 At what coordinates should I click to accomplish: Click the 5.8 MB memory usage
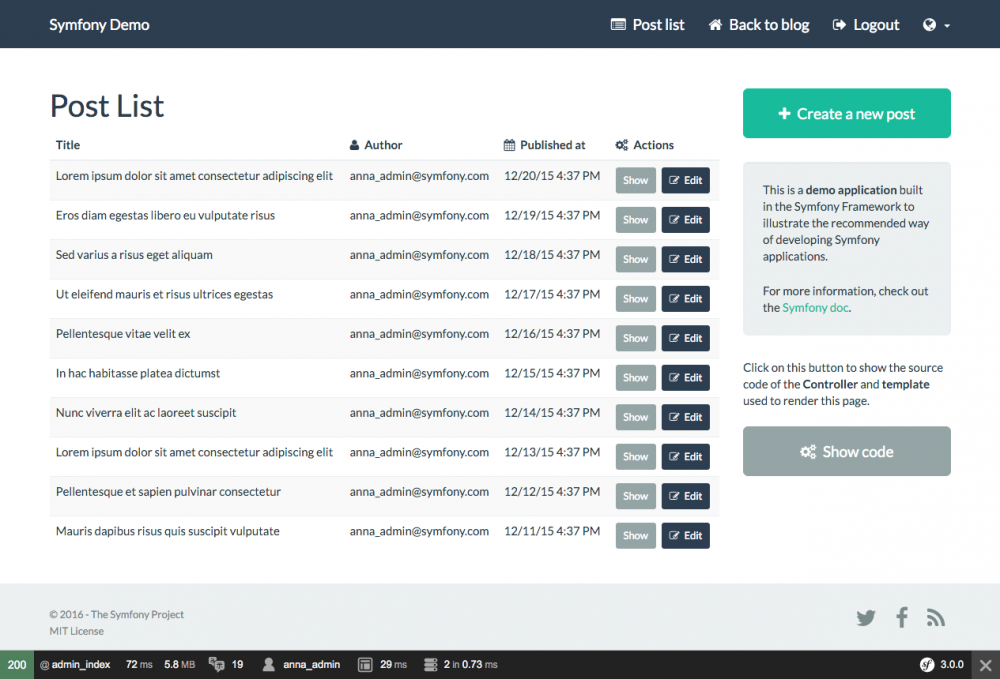click(x=179, y=664)
